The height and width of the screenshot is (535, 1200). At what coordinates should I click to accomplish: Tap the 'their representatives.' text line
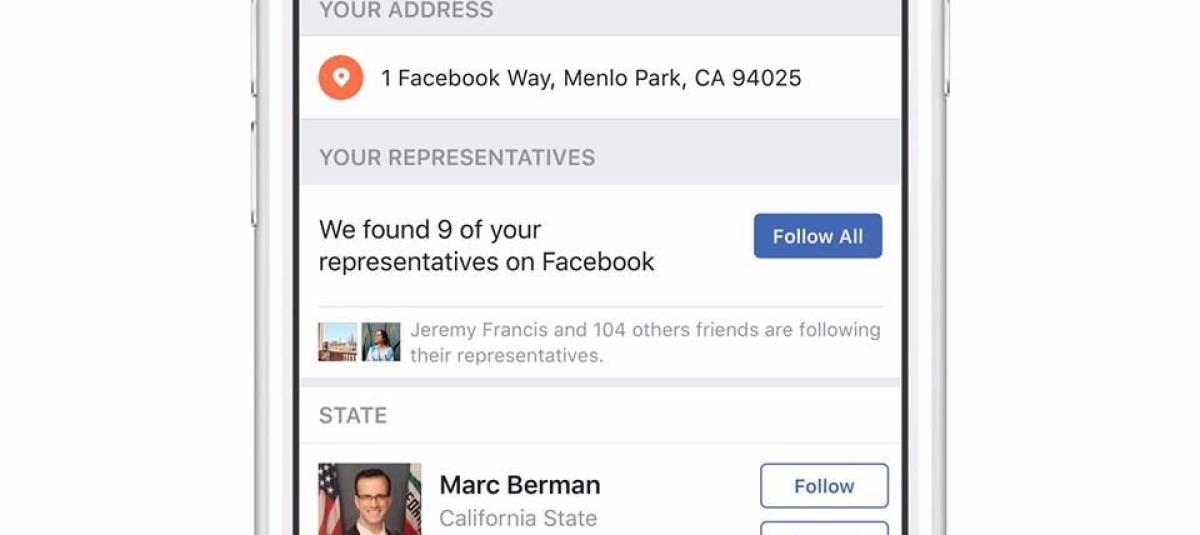click(507, 356)
